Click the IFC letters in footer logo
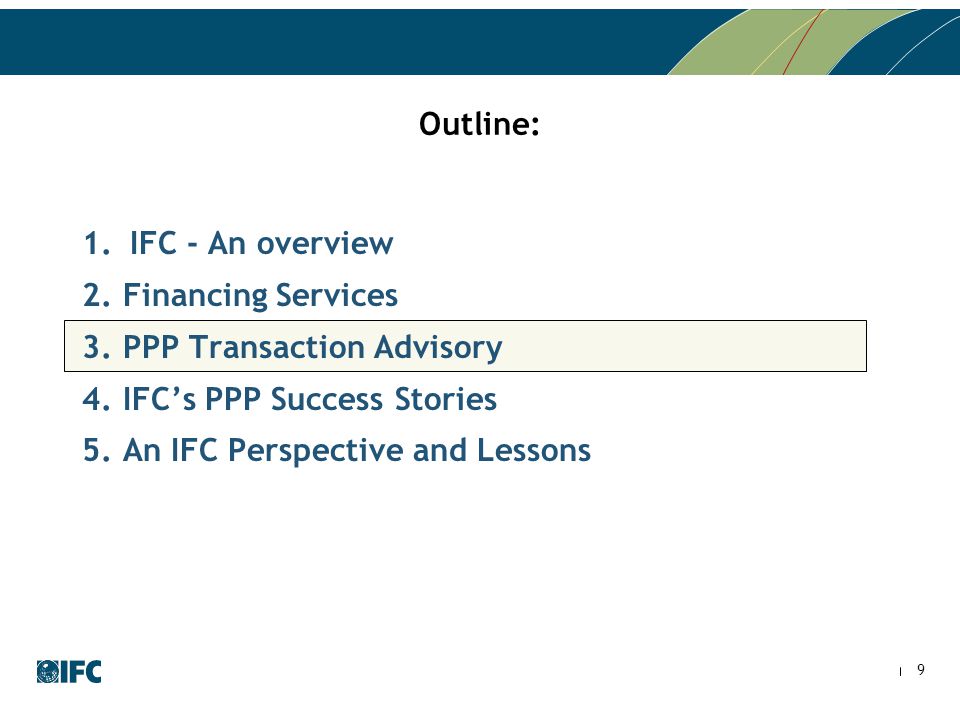Screen dimensions: 960x720 (81, 672)
